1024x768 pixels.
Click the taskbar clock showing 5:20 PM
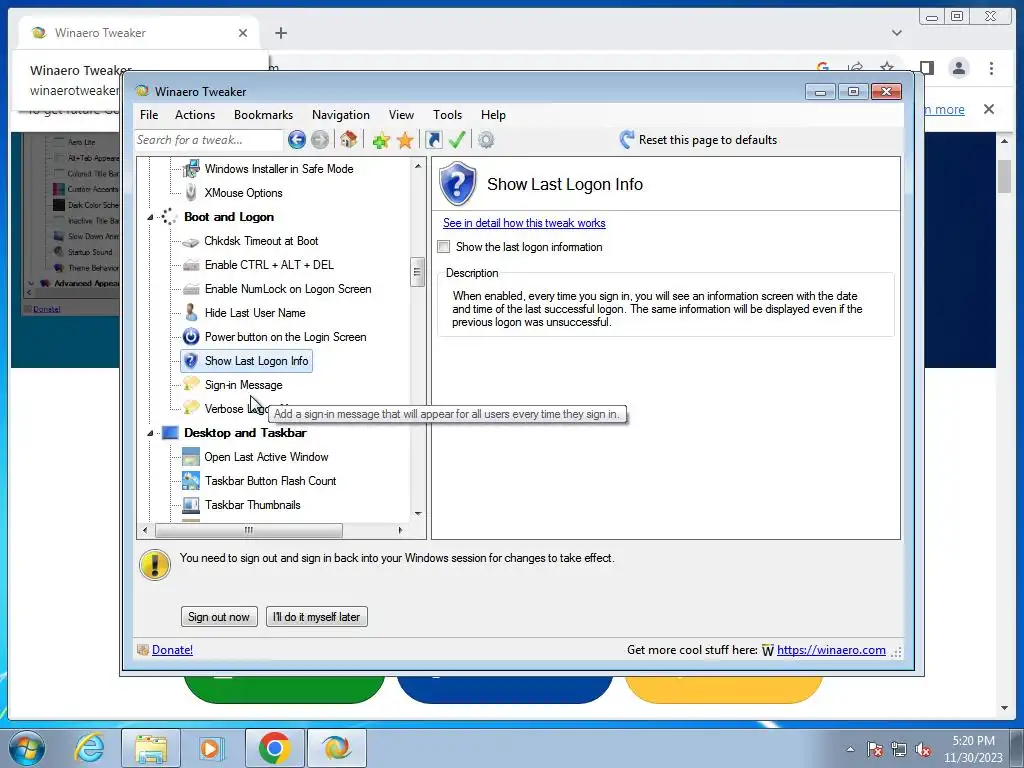click(973, 749)
